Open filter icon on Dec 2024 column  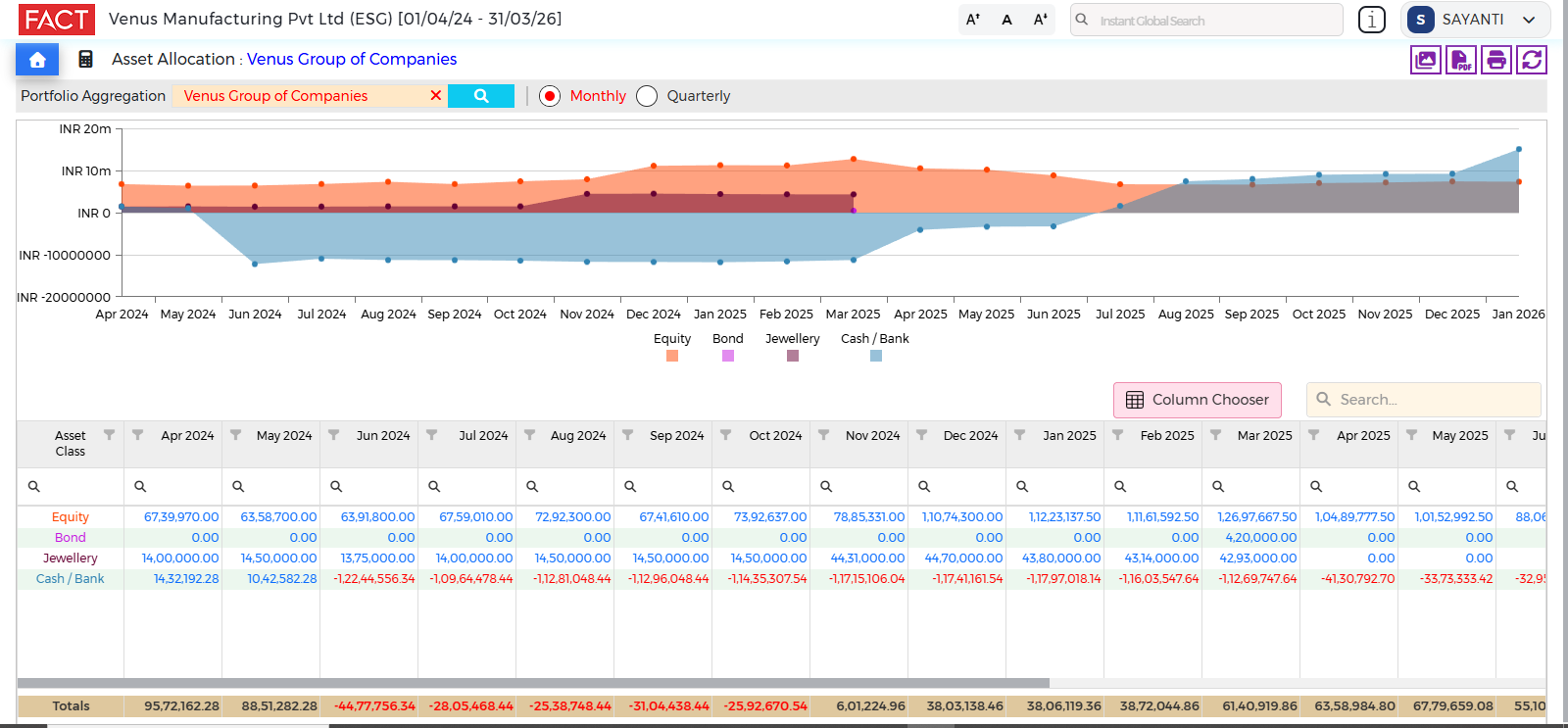point(922,435)
